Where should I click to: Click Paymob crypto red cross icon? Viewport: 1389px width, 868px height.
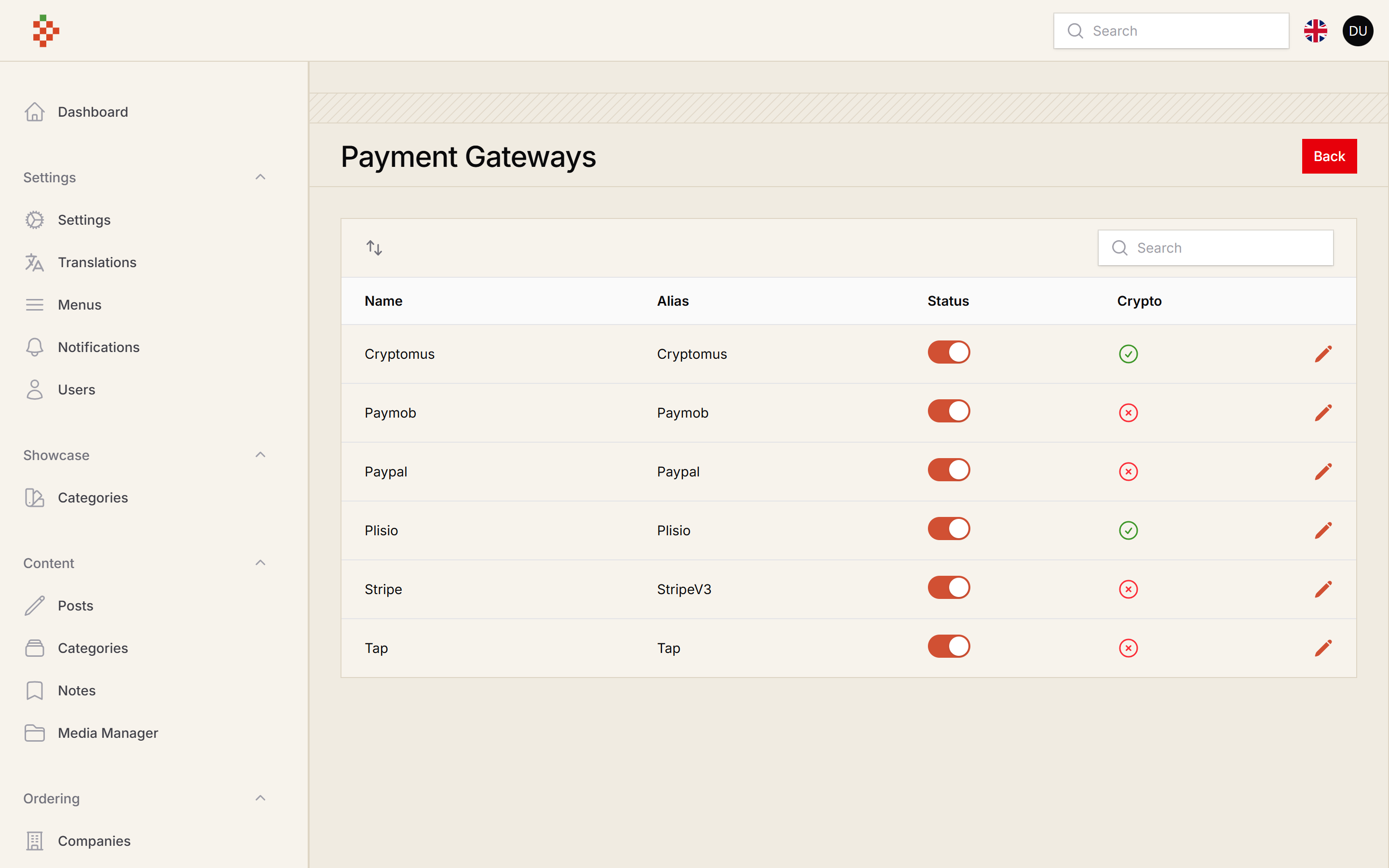click(1128, 413)
